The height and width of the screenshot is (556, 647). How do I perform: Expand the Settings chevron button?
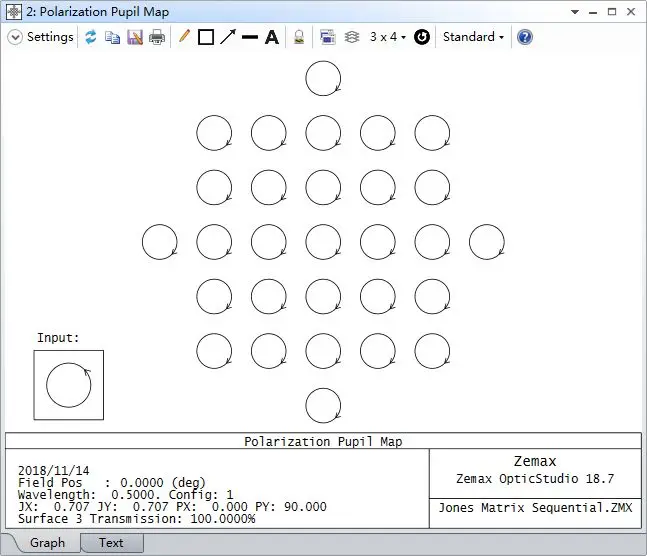pyautogui.click(x=15, y=37)
